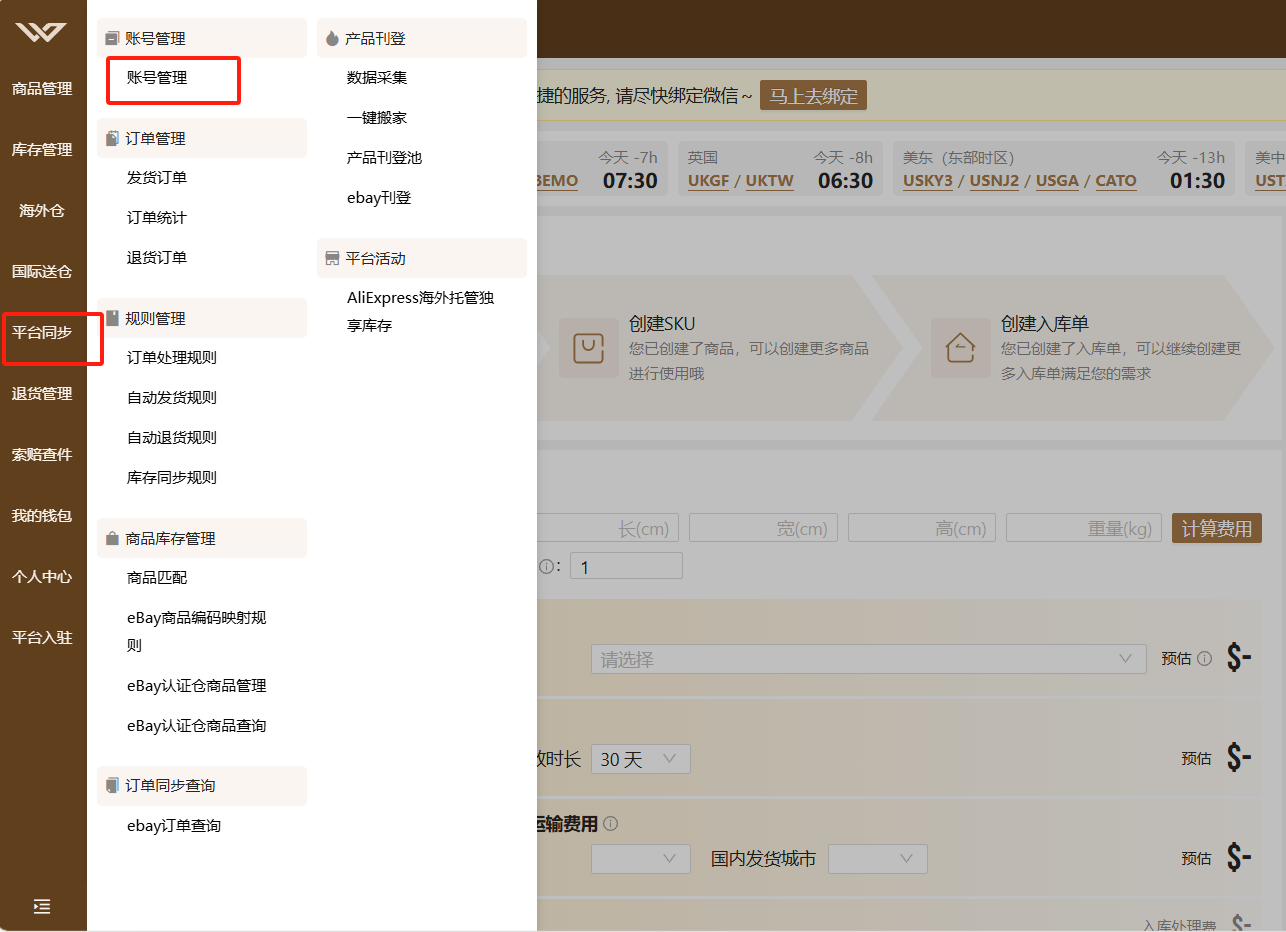Click the 商品库存管理 bag icon
1286x932 pixels.
click(112, 538)
